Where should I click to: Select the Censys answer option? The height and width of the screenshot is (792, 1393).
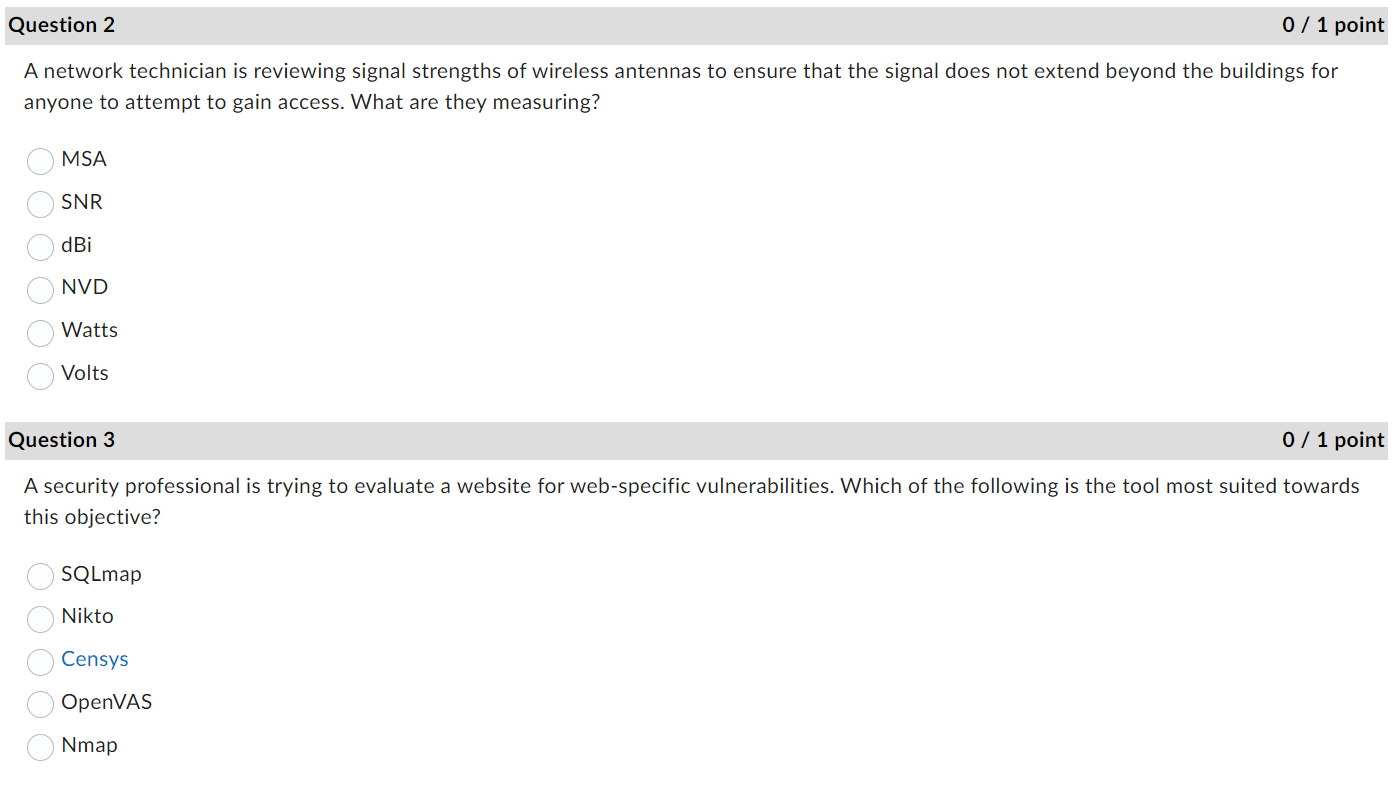(x=40, y=662)
